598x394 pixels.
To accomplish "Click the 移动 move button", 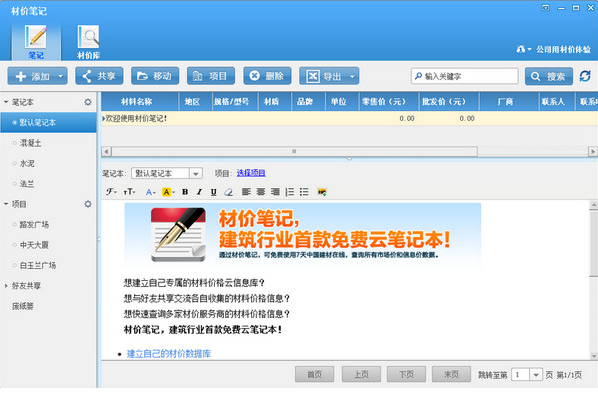I will point(155,76).
